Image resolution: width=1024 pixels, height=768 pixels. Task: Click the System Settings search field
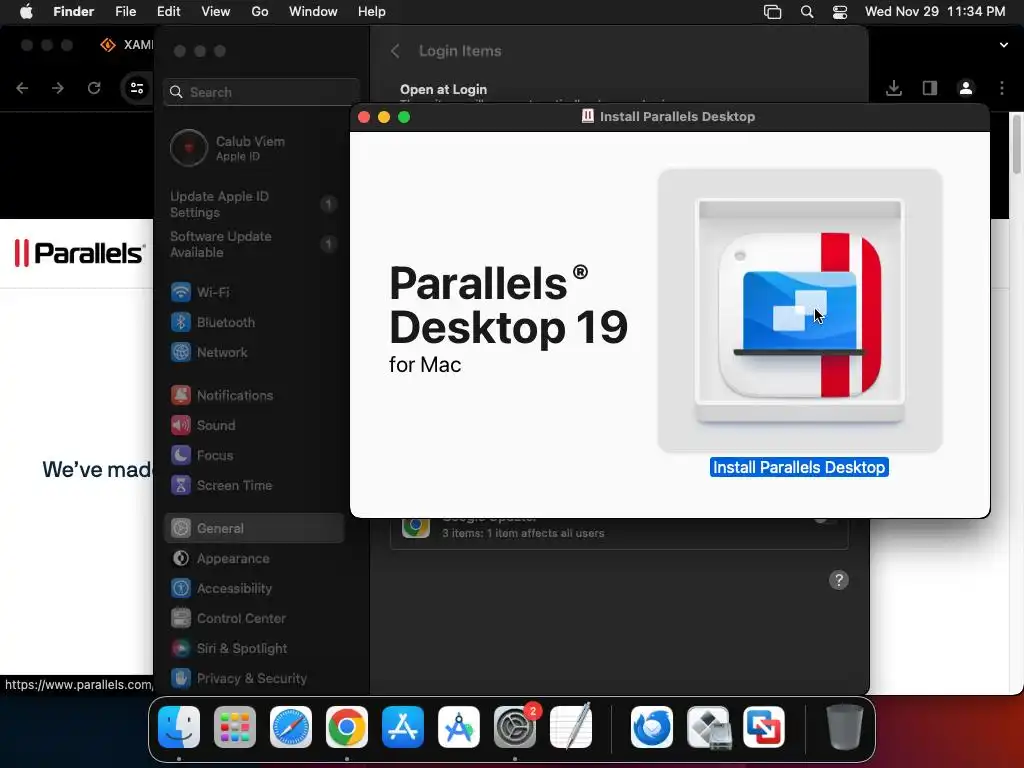click(x=261, y=92)
